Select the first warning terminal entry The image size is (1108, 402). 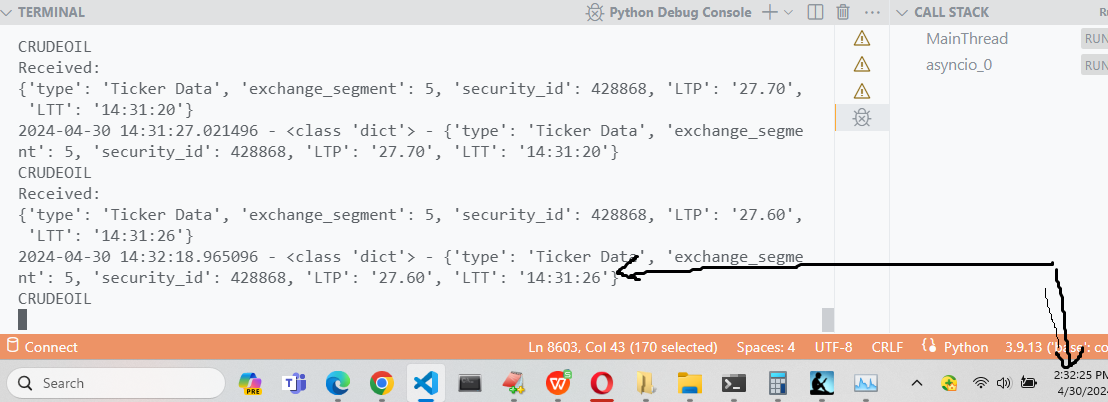click(x=861, y=39)
